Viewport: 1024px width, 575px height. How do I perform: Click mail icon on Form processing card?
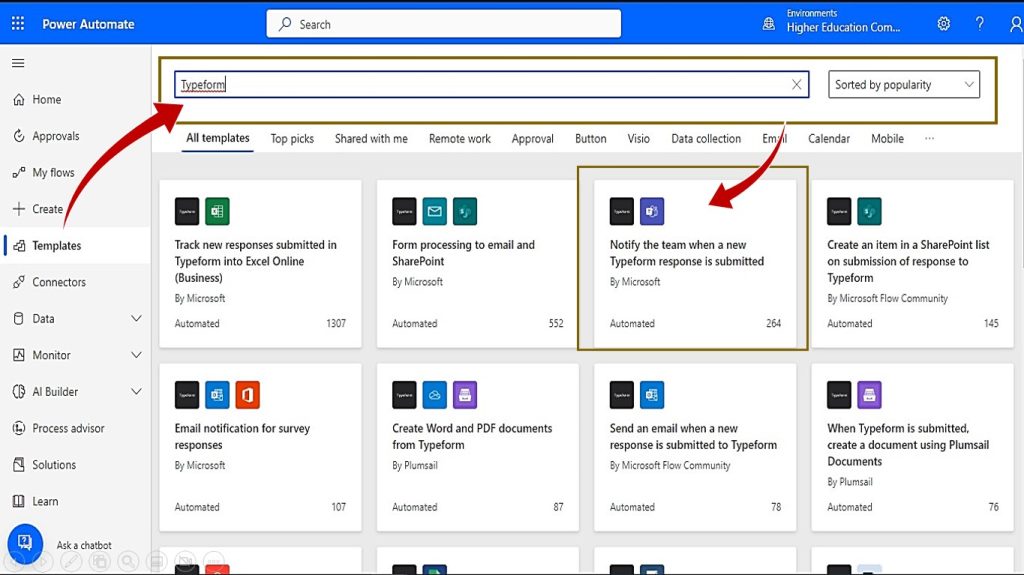pos(434,211)
